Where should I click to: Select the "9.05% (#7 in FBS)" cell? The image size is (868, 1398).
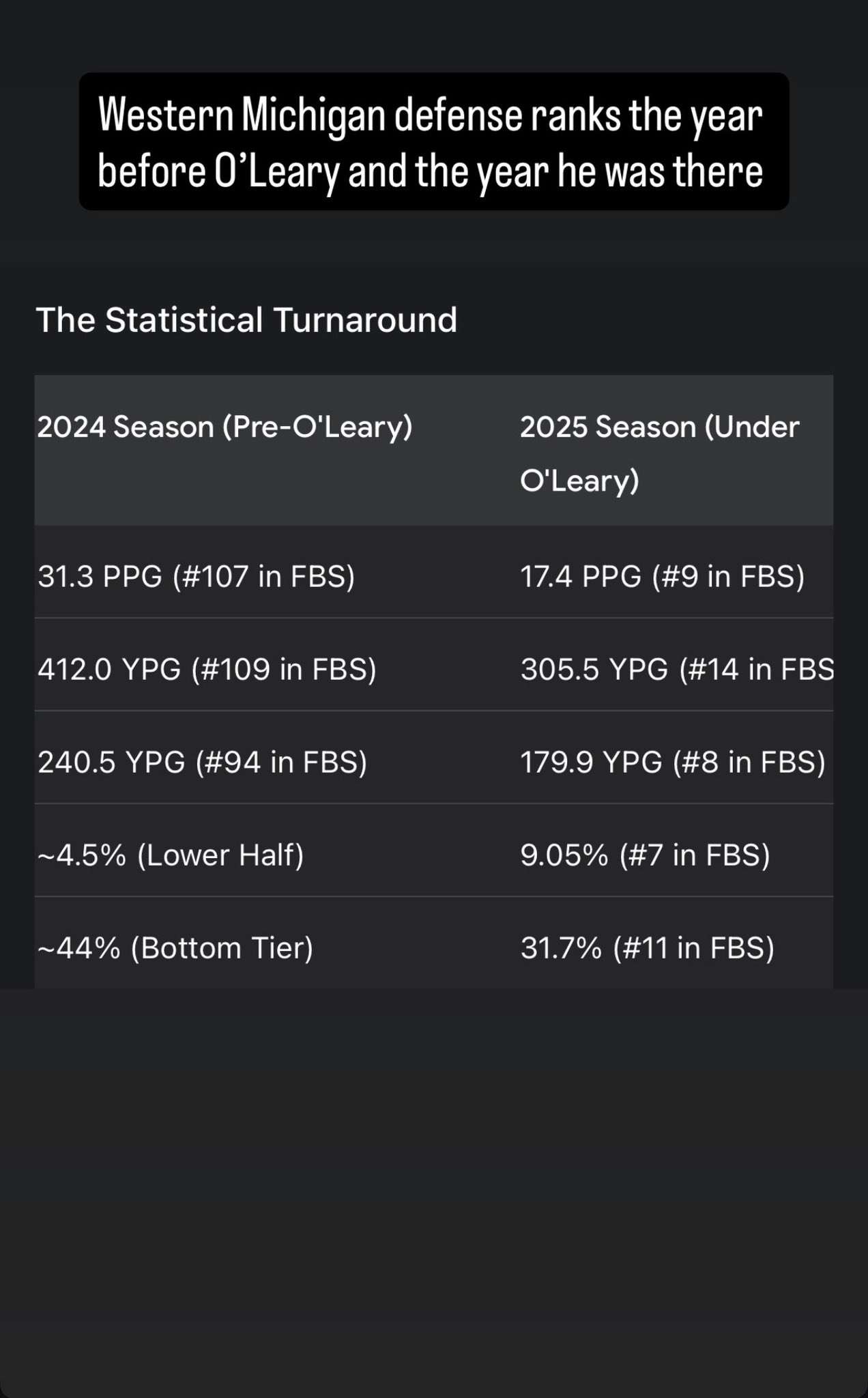[x=645, y=855]
